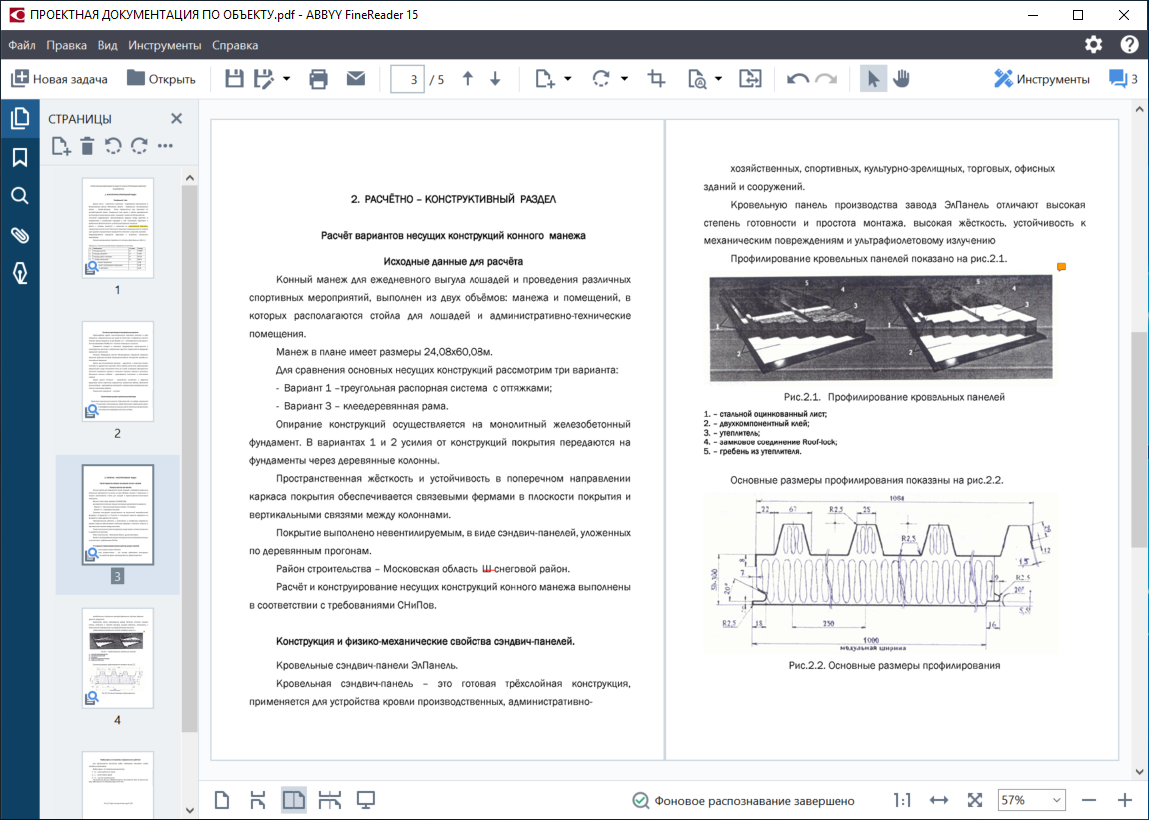Switch to two-page view mode

click(293, 800)
